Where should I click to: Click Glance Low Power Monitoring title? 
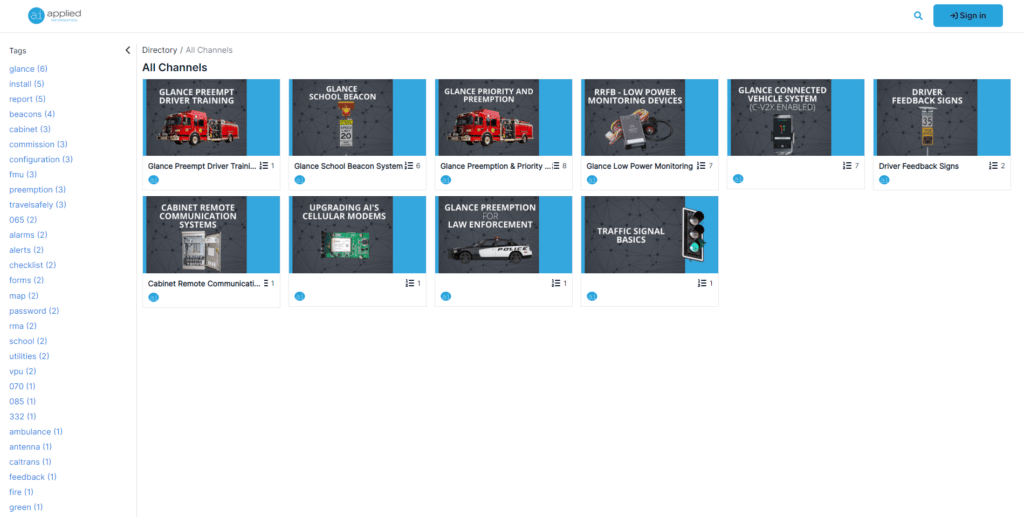(639, 166)
